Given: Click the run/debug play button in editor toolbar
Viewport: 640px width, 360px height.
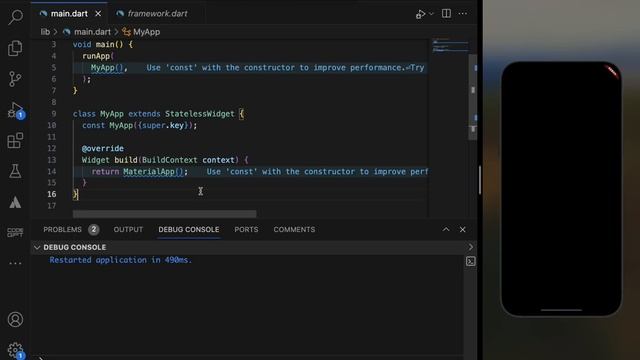Looking at the screenshot, I should [420, 14].
